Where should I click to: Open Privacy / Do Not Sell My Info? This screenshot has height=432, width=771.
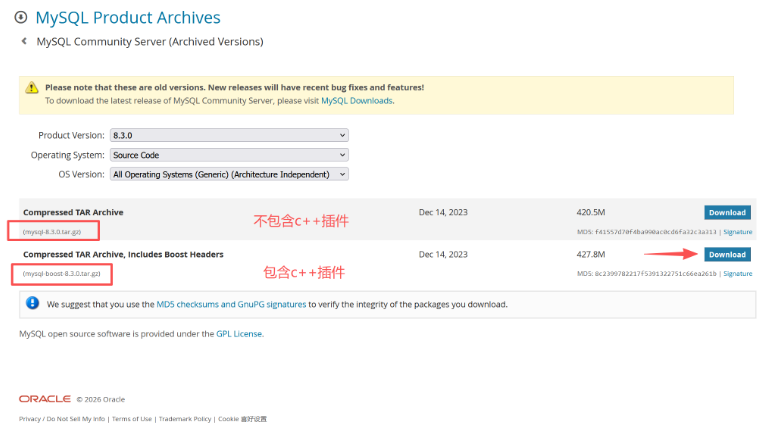[62, 419]
